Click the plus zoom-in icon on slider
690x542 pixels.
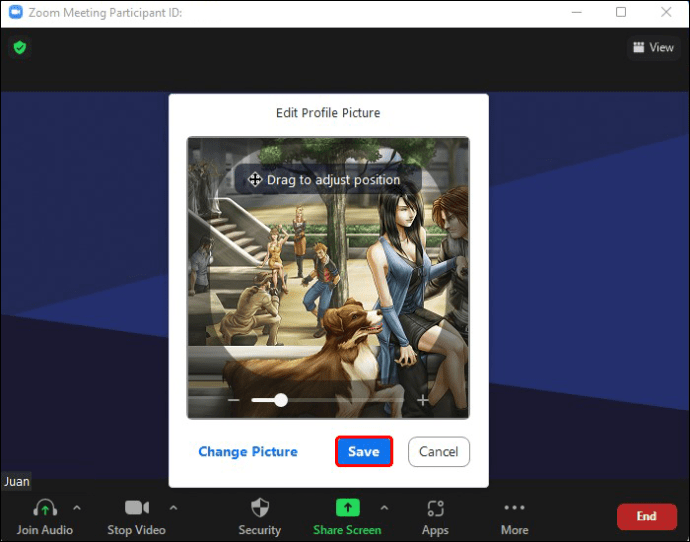[x=422, y=400]
